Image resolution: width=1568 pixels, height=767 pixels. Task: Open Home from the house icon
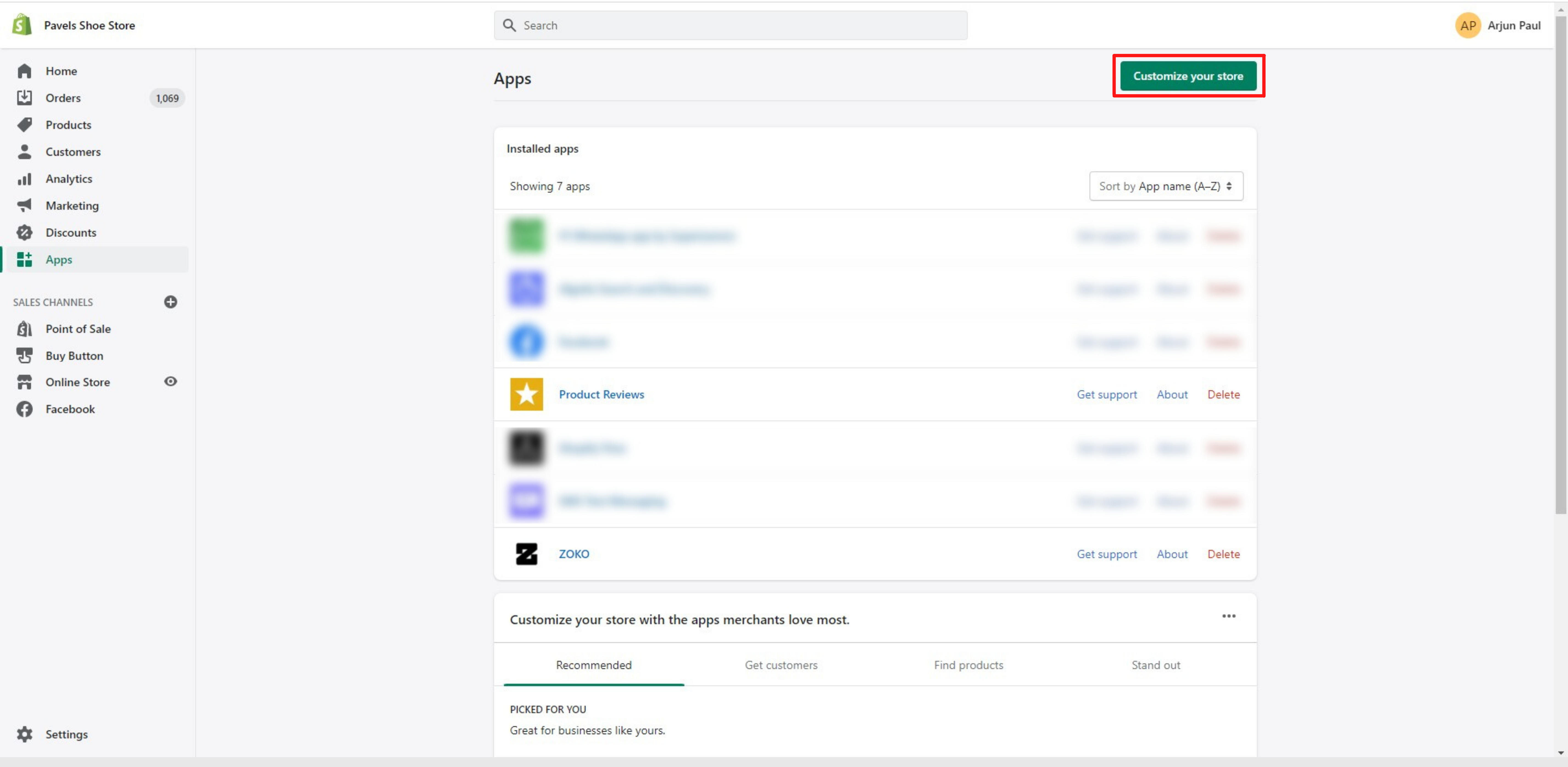[x=24, y=71]
